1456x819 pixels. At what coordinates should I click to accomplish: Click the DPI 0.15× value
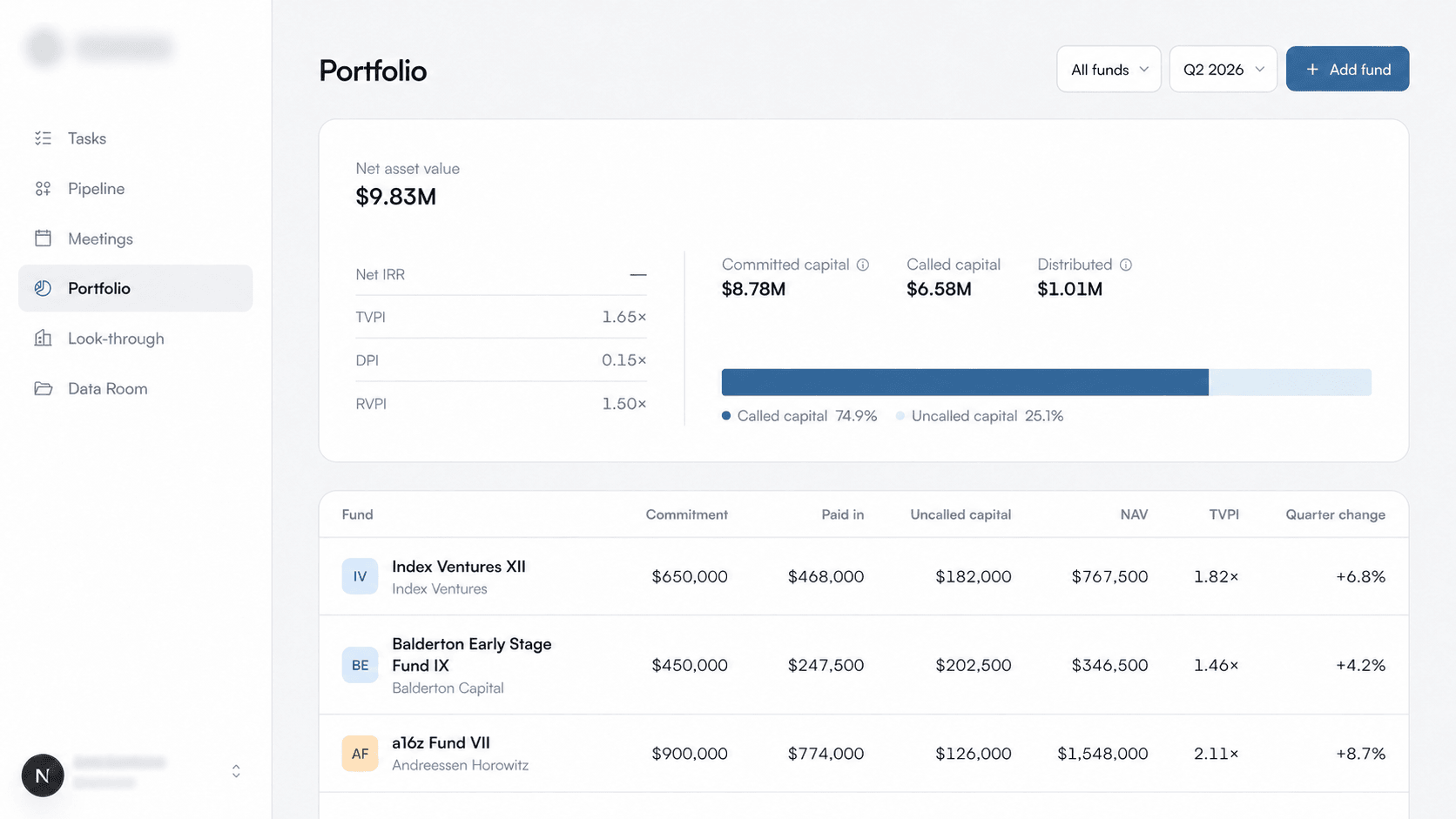624,360
